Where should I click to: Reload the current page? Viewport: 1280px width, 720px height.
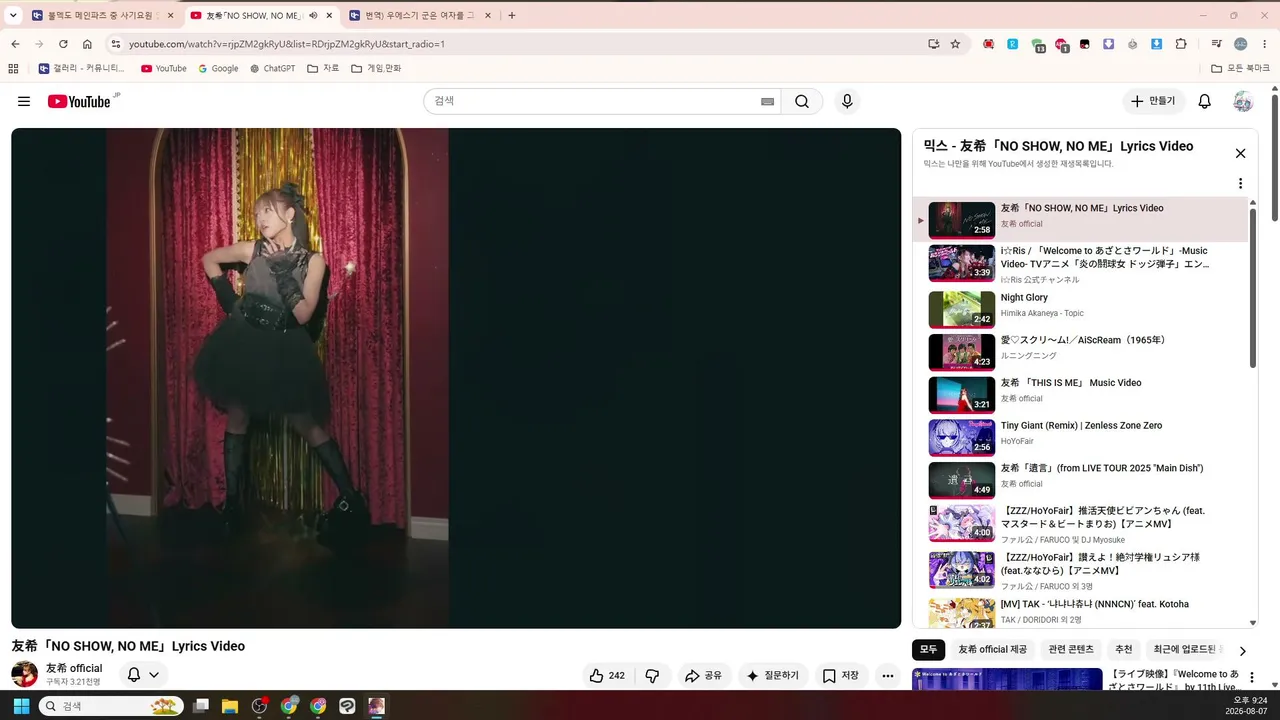pos(63,44)
